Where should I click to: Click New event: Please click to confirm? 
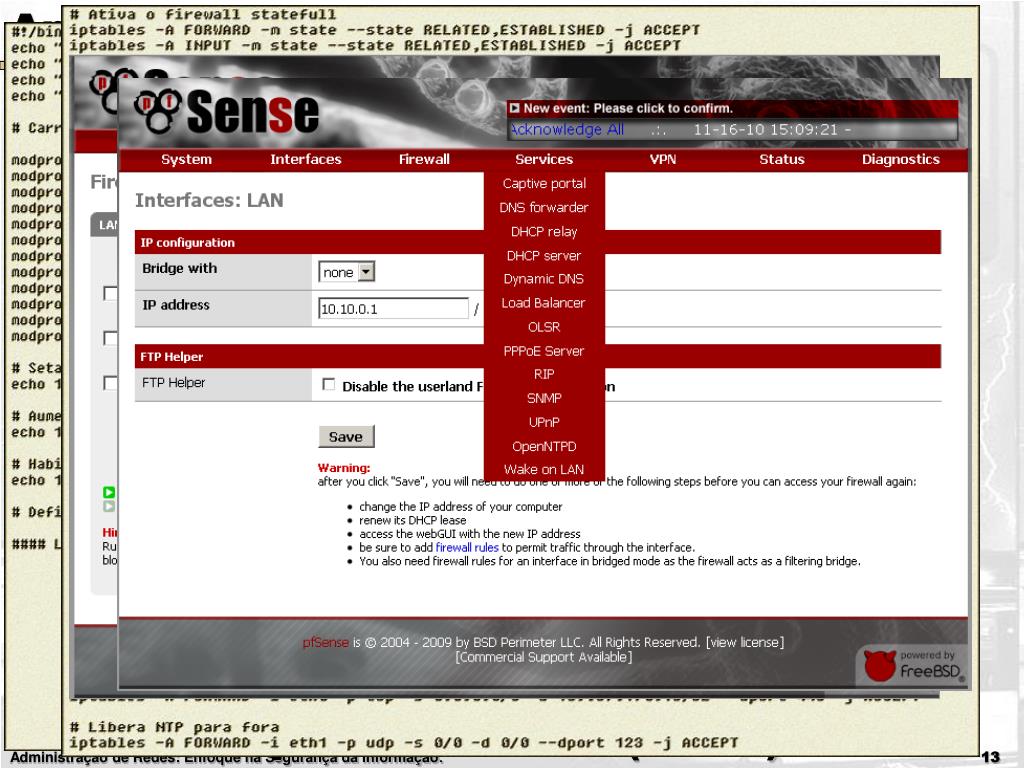(x=628, y=108)
